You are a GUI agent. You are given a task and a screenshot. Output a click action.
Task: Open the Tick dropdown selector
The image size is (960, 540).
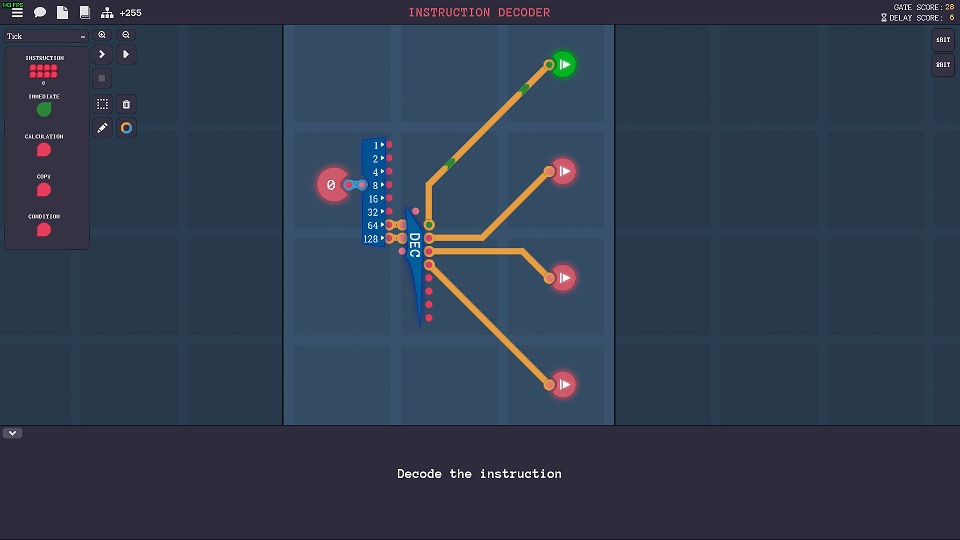pyautogui.click(x=46, y=36)
